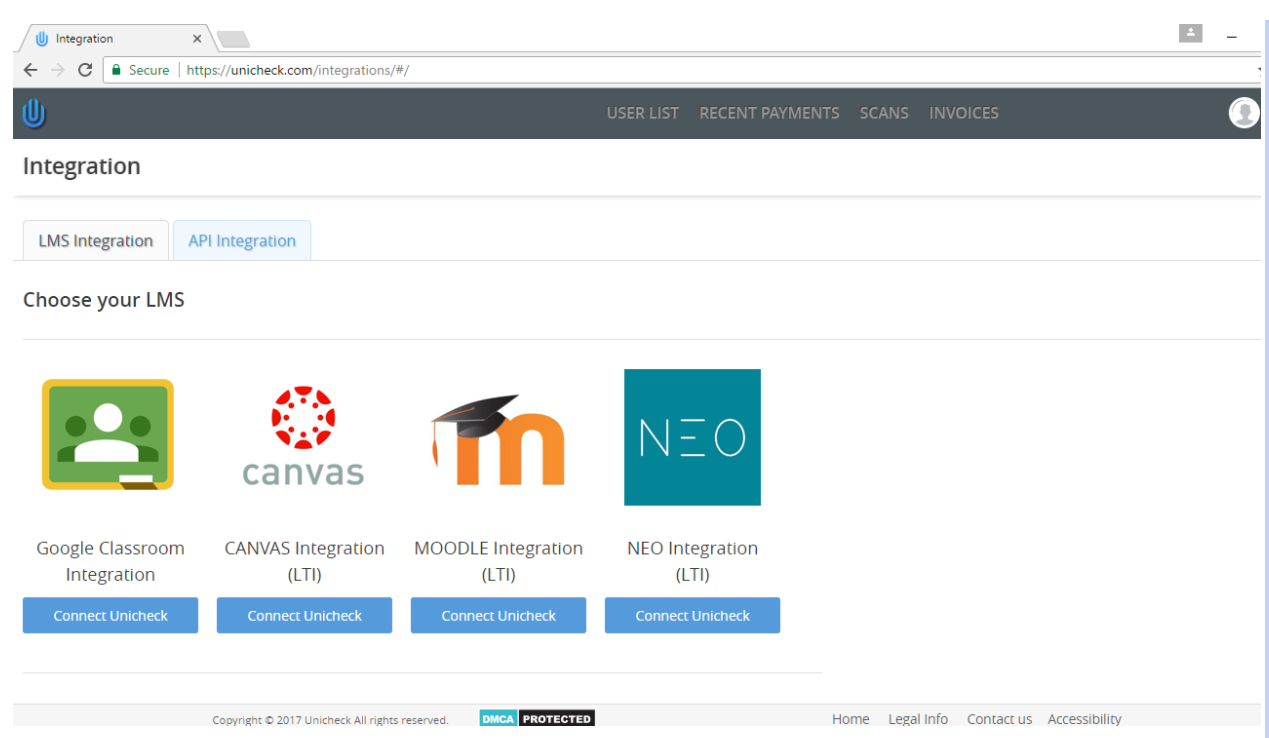Click the Google Classroom Integration label
This screenshot has height=738, width=1269.
pos(110,561)
